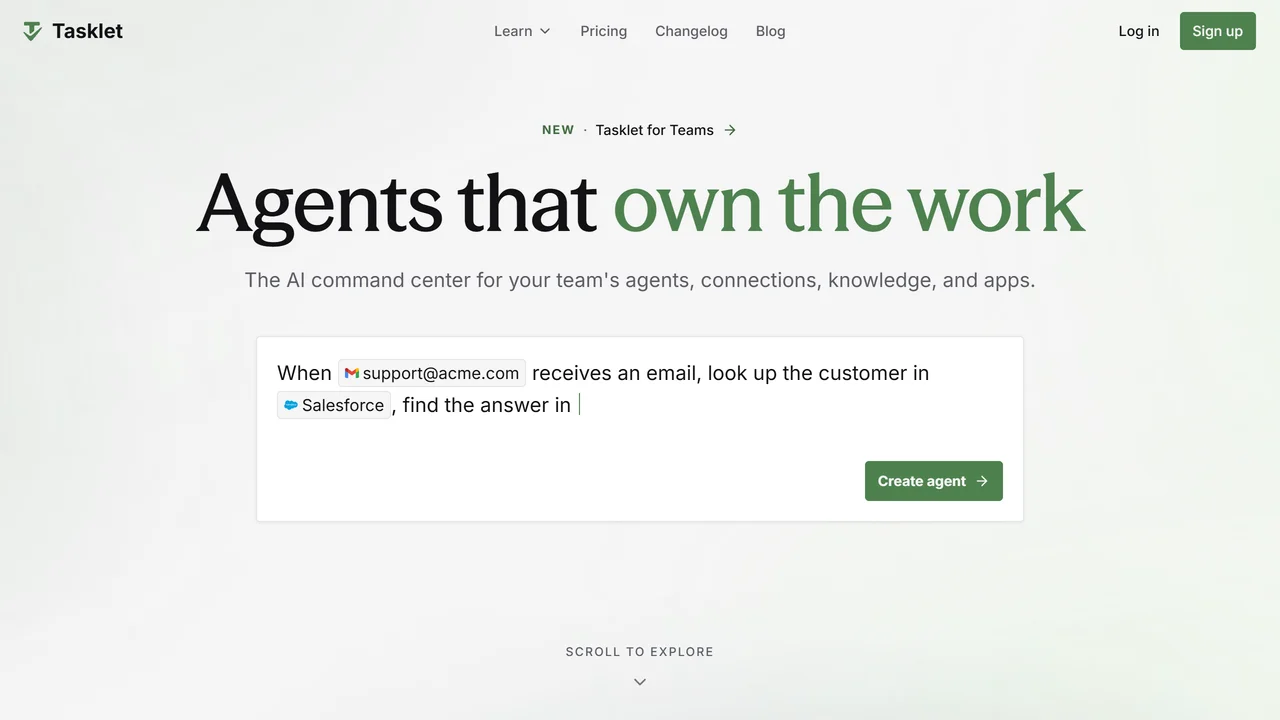
Task: Open the Learn dropdown menu
Action: tap(522, 31)
